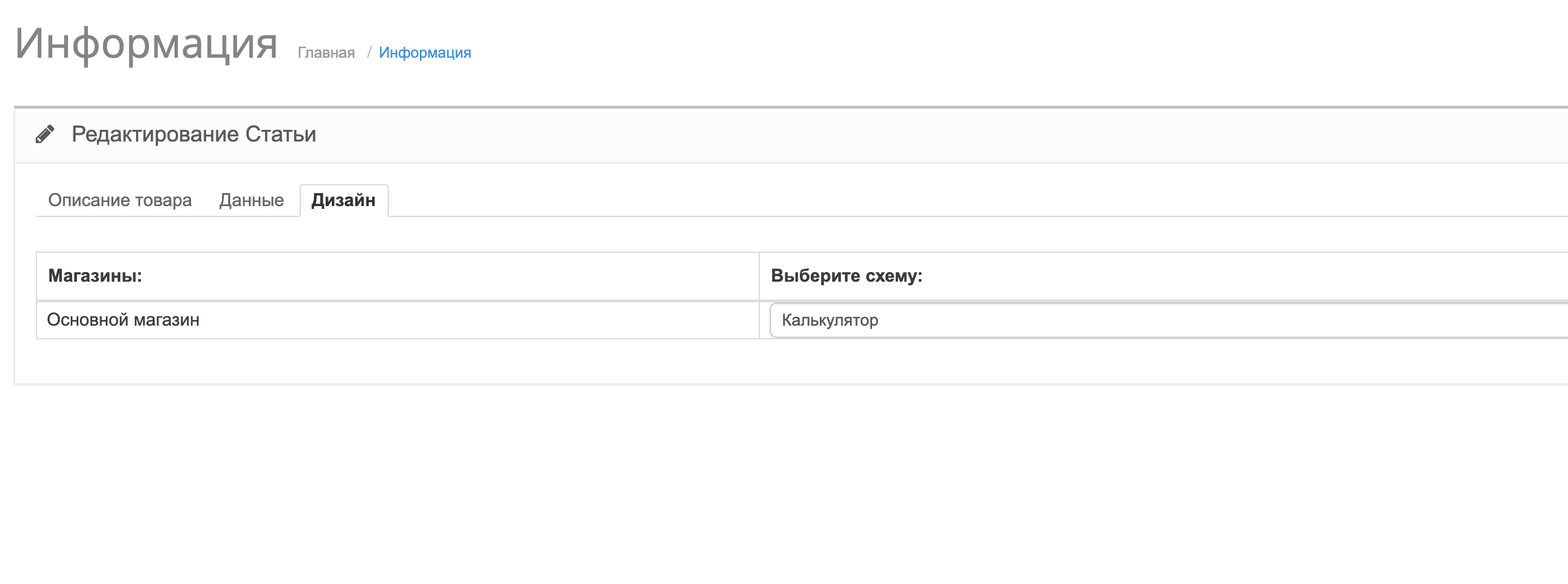1568x584 pixels.
Task: Click the pencil edit icon
Action: (x=45, y=134)
